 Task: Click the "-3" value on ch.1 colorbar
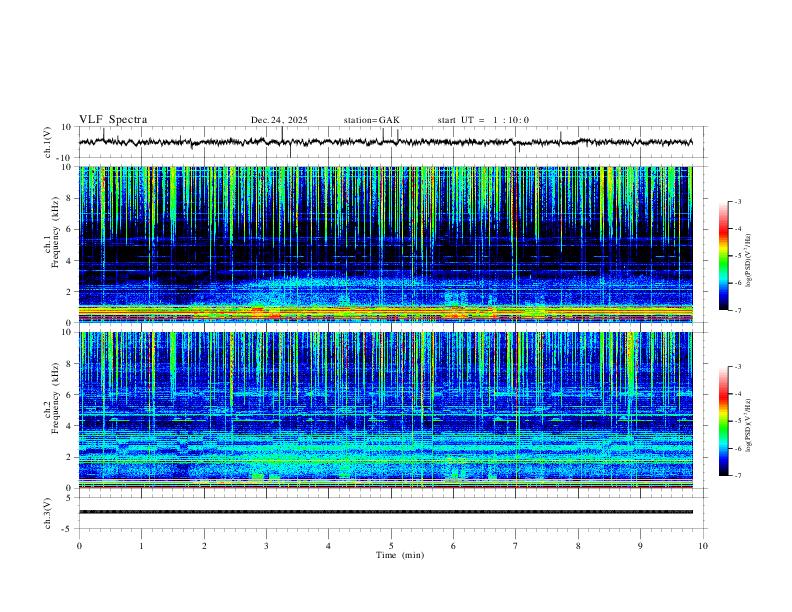738,201
